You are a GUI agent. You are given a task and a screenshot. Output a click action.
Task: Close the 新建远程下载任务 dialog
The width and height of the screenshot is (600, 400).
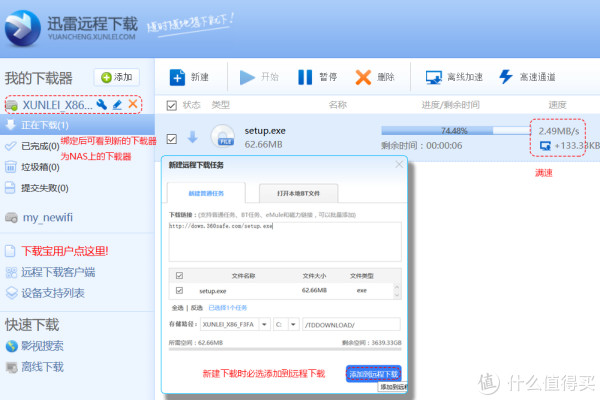(x=399, y=164)
